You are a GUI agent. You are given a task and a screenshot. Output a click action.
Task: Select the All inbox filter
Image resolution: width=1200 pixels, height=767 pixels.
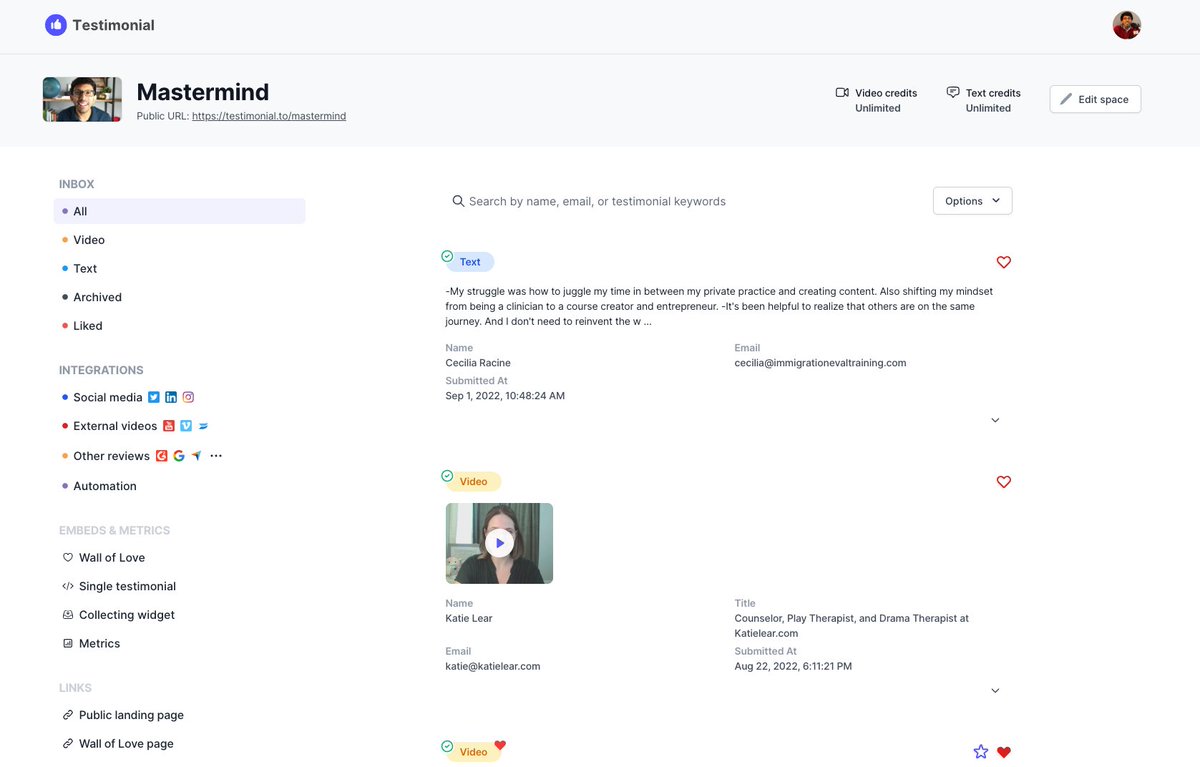(180, 211)
